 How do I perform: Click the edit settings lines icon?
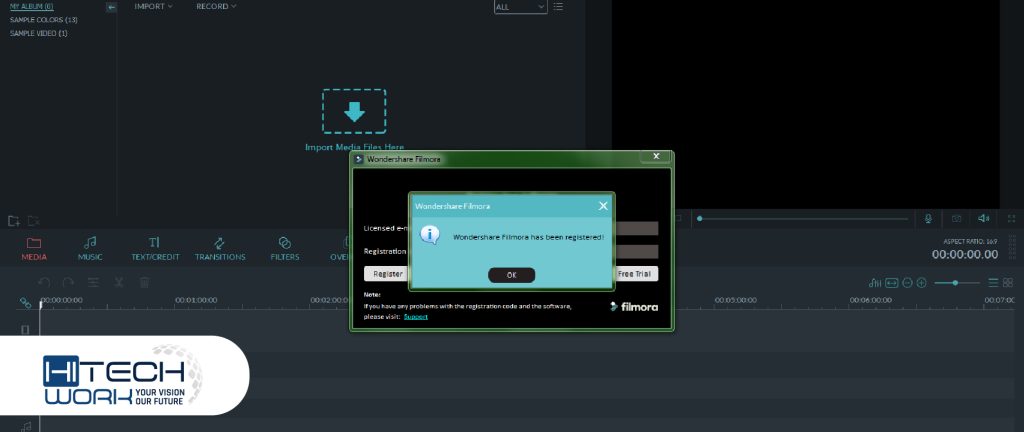93,283
